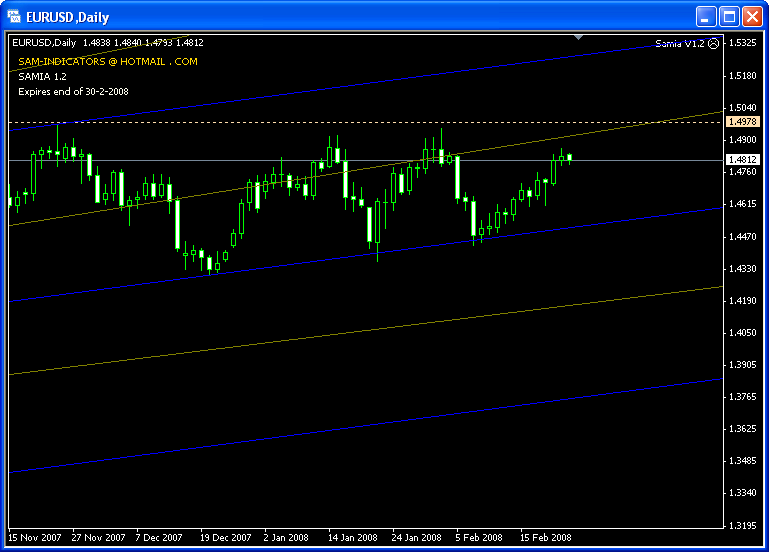
Task: Click the 5 Feb 2008 date label
Action: 479,538
